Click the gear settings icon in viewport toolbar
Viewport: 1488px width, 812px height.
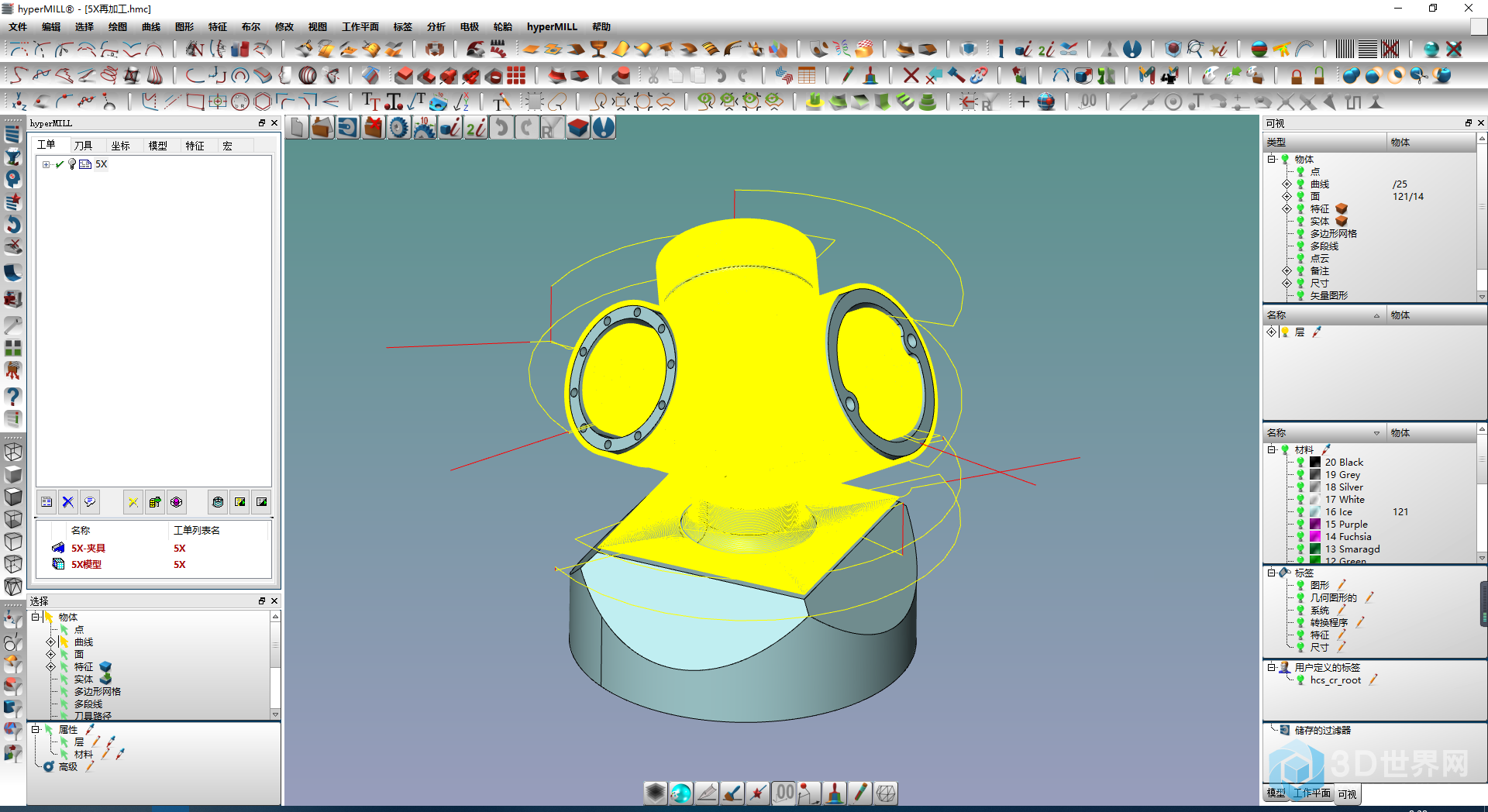(x=398, y=128)
